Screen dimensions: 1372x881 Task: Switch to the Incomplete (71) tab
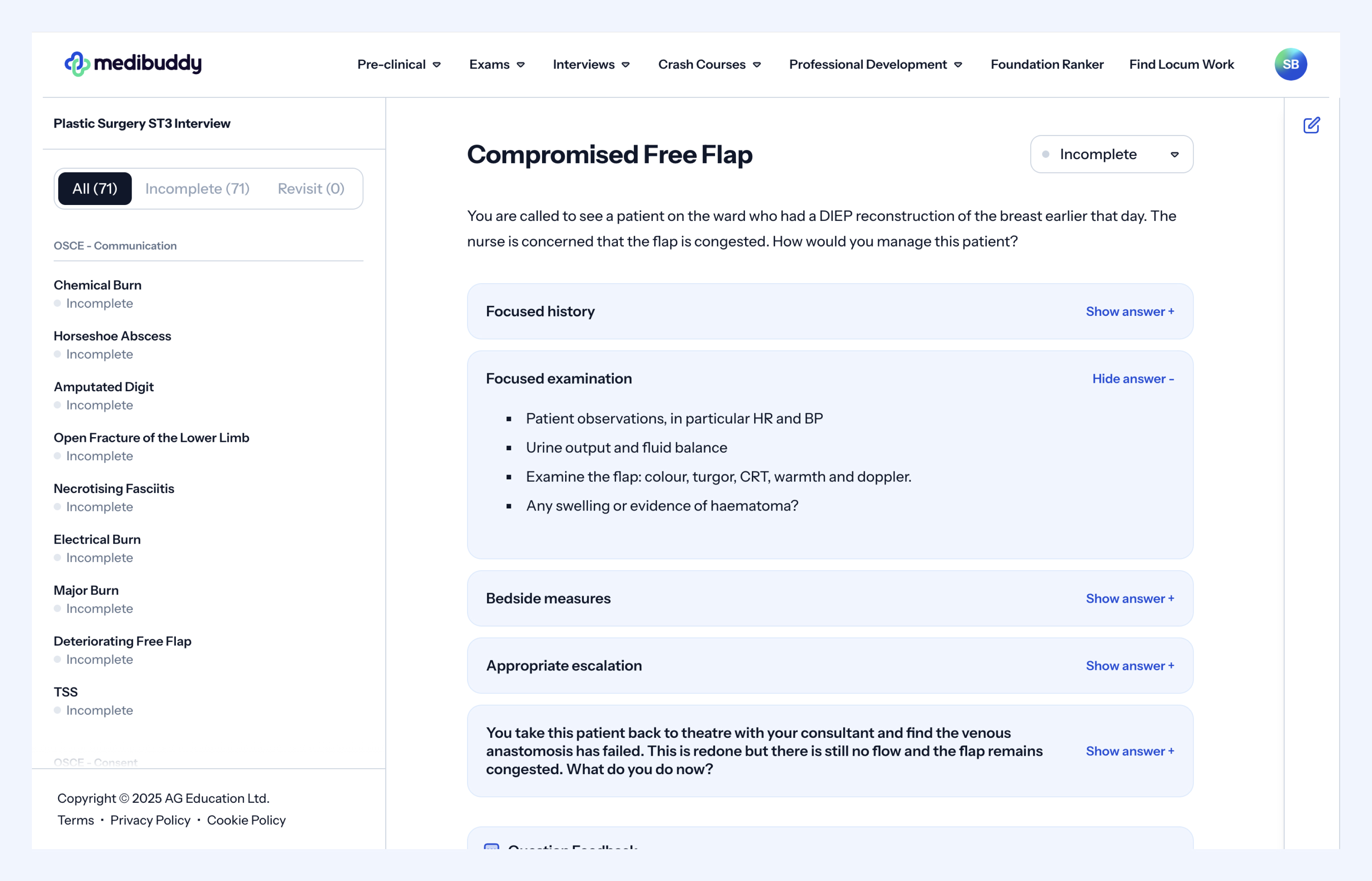click(197, 189)
